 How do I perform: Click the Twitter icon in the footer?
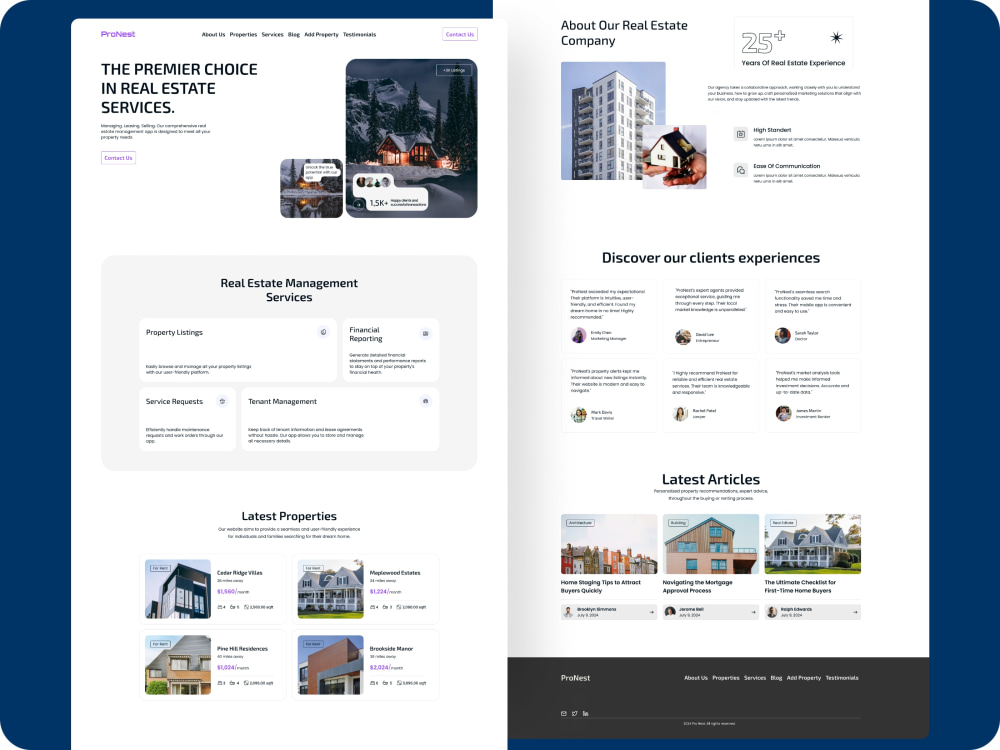tap(575, 714)
